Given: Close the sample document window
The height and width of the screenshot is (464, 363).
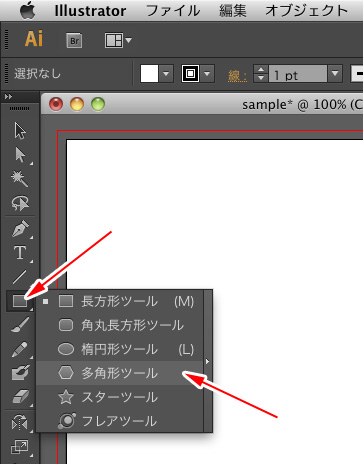Looking at the screenshot, I should 56,104.
